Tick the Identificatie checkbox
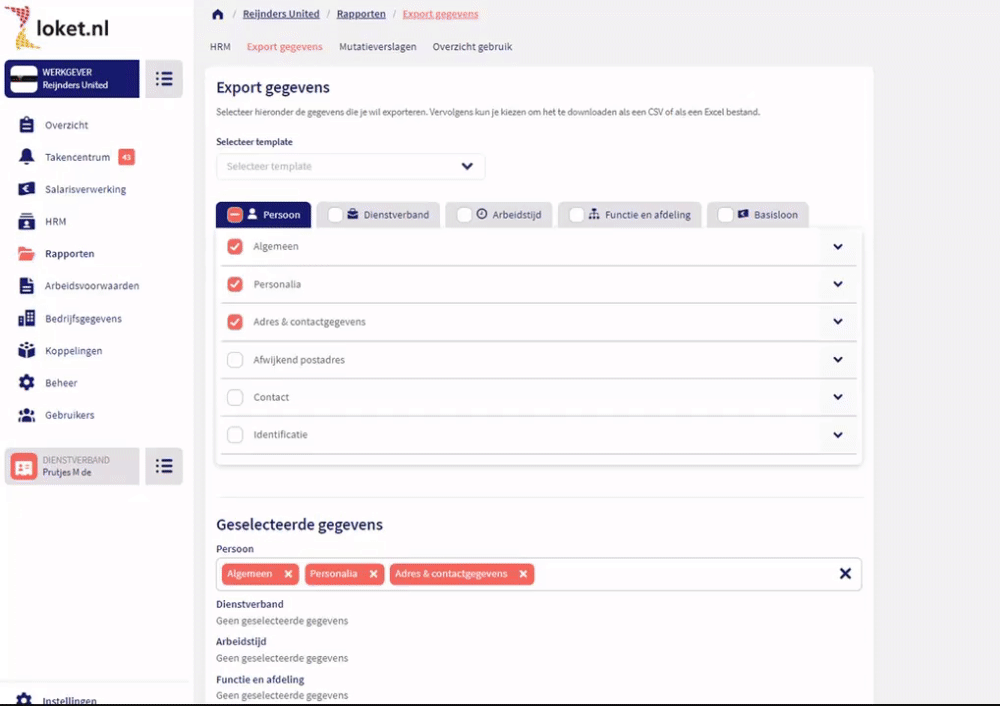This screenshot has width=1000, height=706. pyautogui.click(x=235, y=435)
